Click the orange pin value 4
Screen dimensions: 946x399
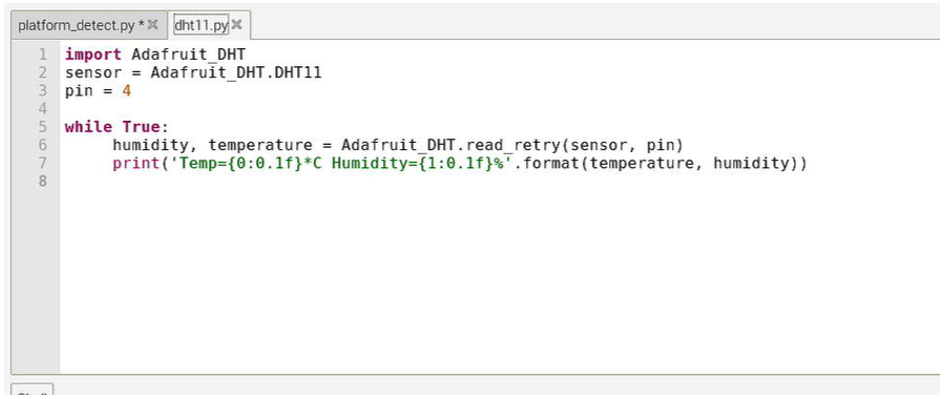pyautogui.click(x=127, y=91)
